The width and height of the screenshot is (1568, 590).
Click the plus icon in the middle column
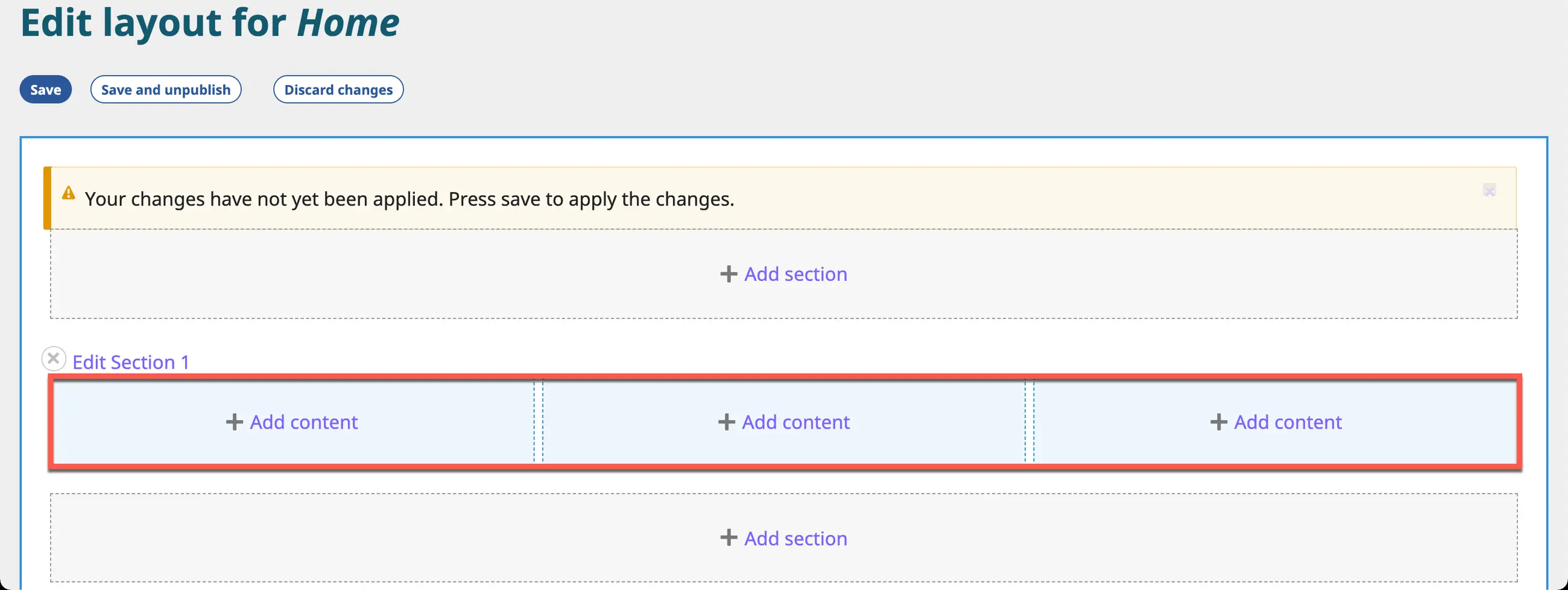[x=726, y=422]
